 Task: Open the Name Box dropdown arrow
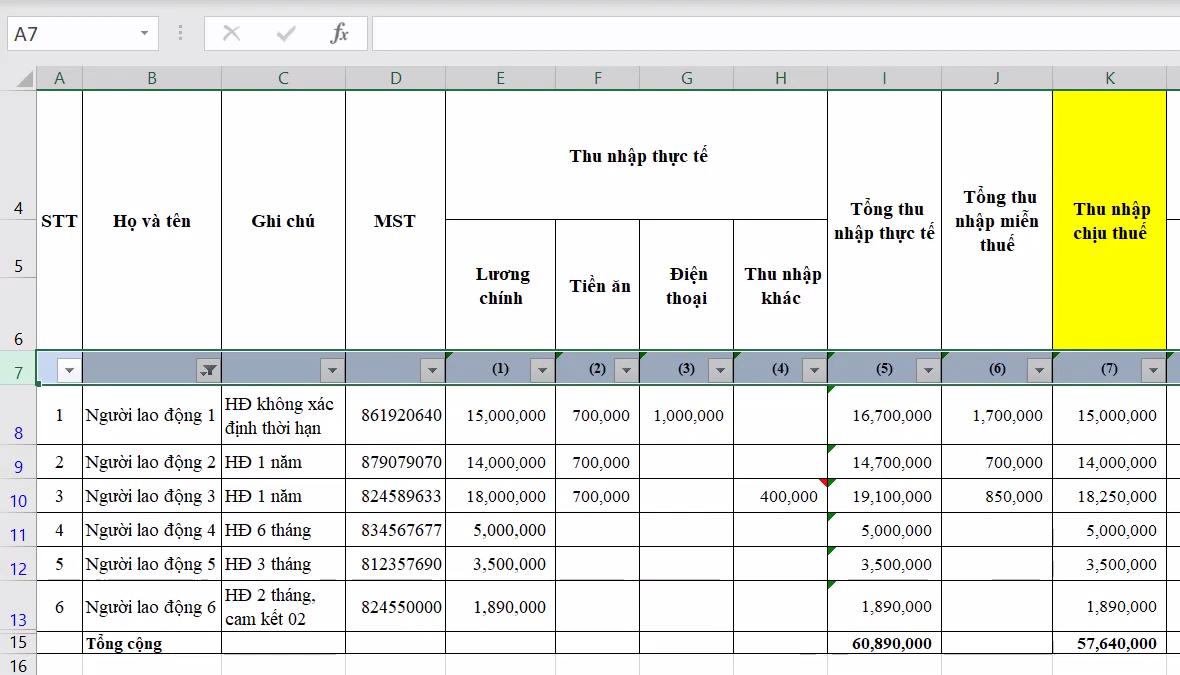point(145,33)
